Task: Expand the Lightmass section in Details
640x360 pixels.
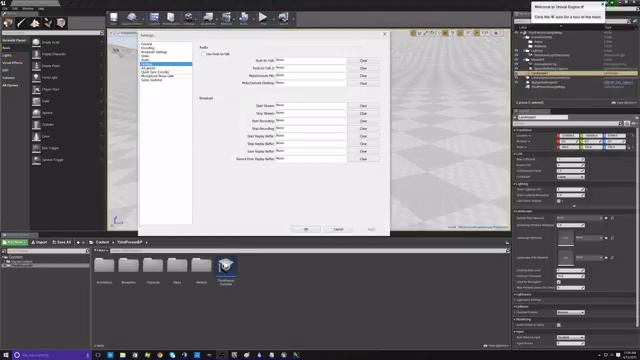Action: point(523,294)
